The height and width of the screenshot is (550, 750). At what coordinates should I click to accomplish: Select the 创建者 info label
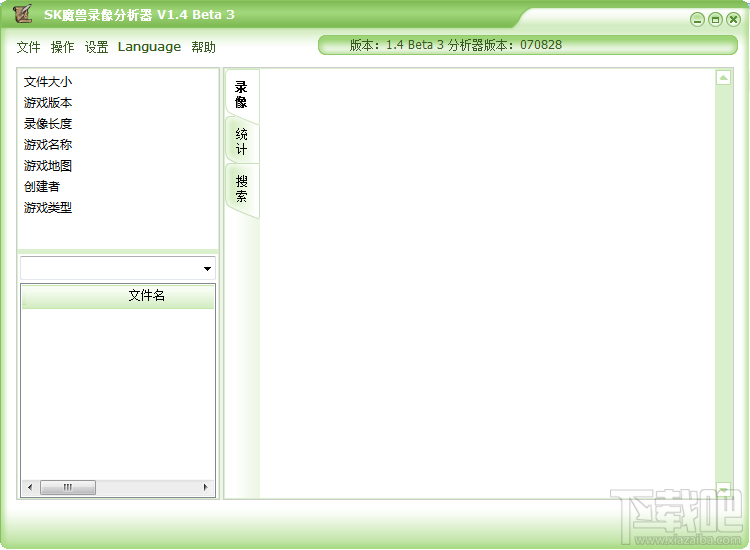tap(42, 187)
